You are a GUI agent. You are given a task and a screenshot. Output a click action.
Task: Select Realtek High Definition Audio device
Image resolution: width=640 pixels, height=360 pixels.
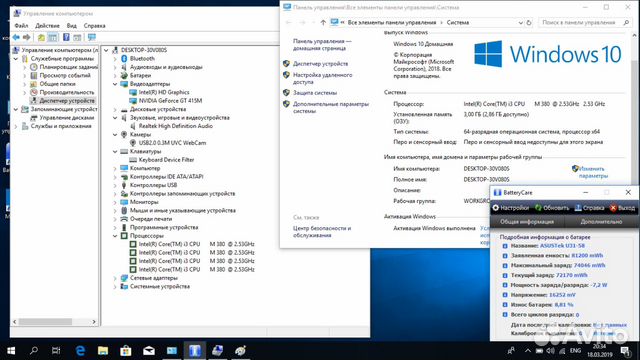[x=176, y=126]
